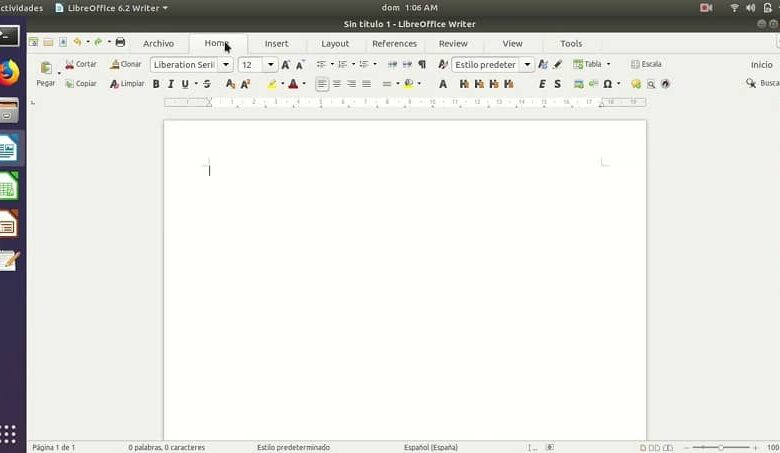The width and height of the screenshot is (780, 453).
Task: Increase paragraph indent
Action: (392, 65)
